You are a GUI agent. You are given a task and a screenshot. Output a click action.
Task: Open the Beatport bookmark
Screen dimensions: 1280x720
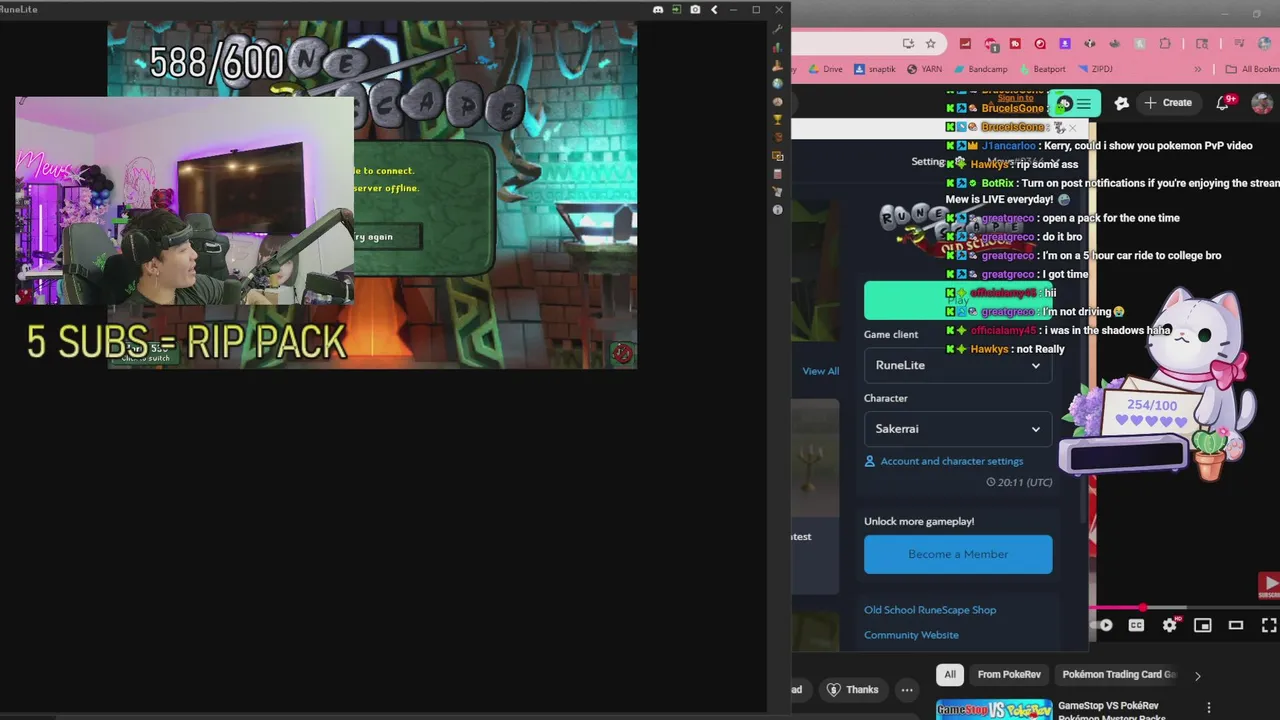point(1041,69)
